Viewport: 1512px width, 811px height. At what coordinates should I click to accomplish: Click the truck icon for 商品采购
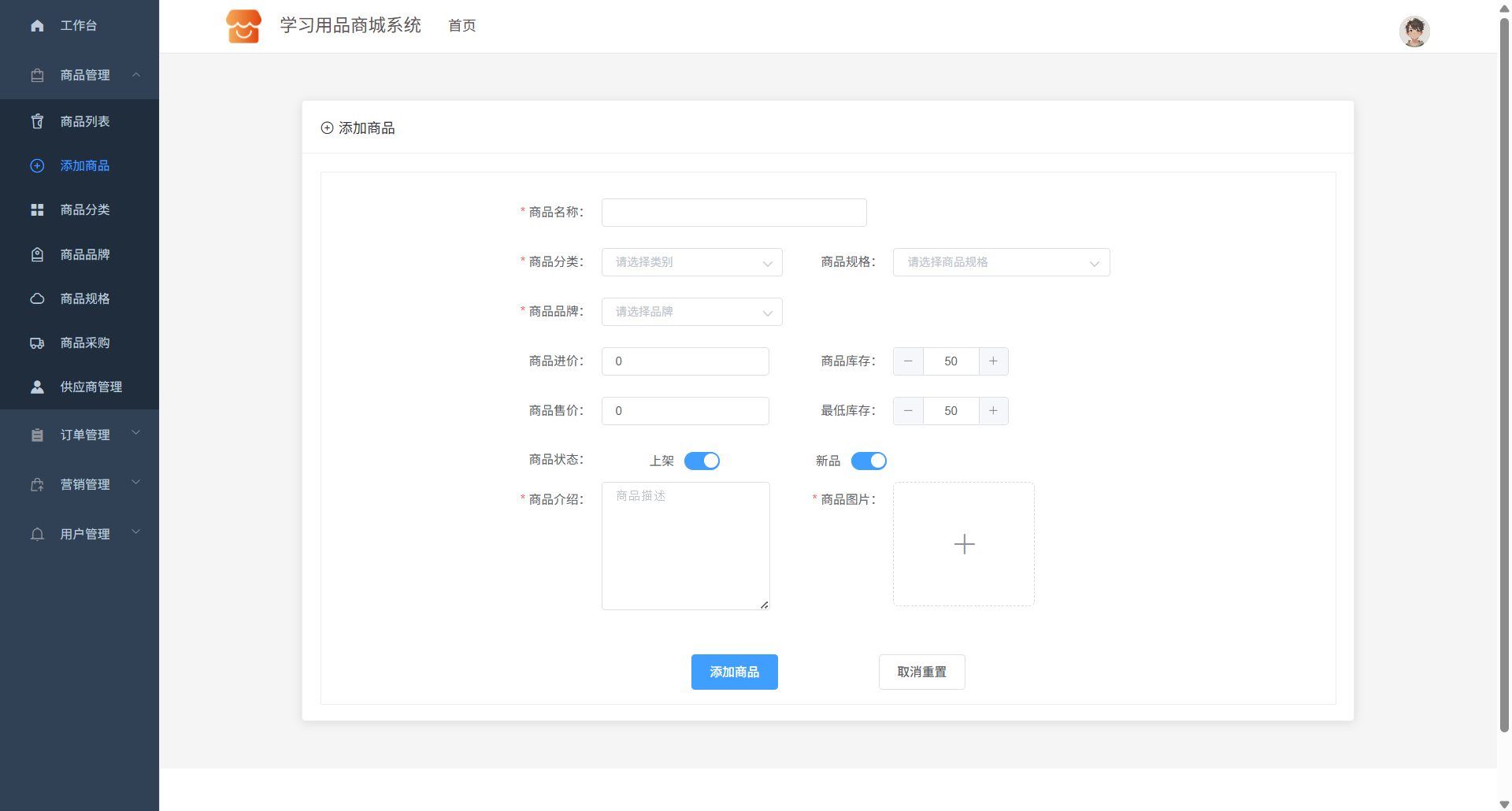37,343
